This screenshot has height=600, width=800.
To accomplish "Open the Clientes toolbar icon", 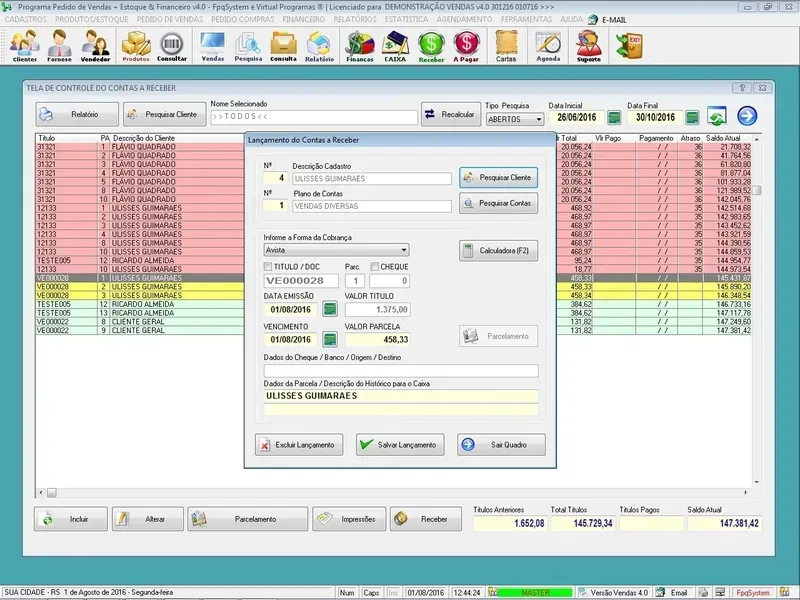I will (25, 46).
